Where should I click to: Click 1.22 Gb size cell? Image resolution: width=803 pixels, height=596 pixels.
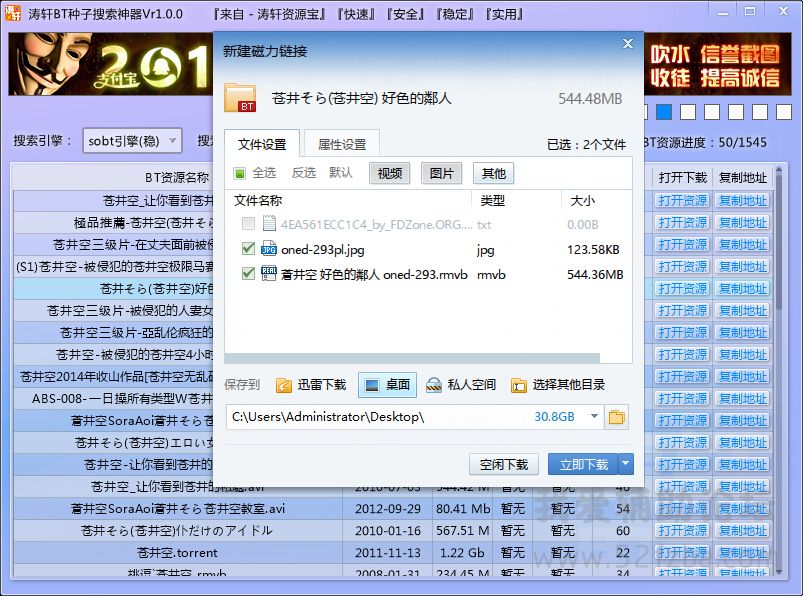(462, 552)
